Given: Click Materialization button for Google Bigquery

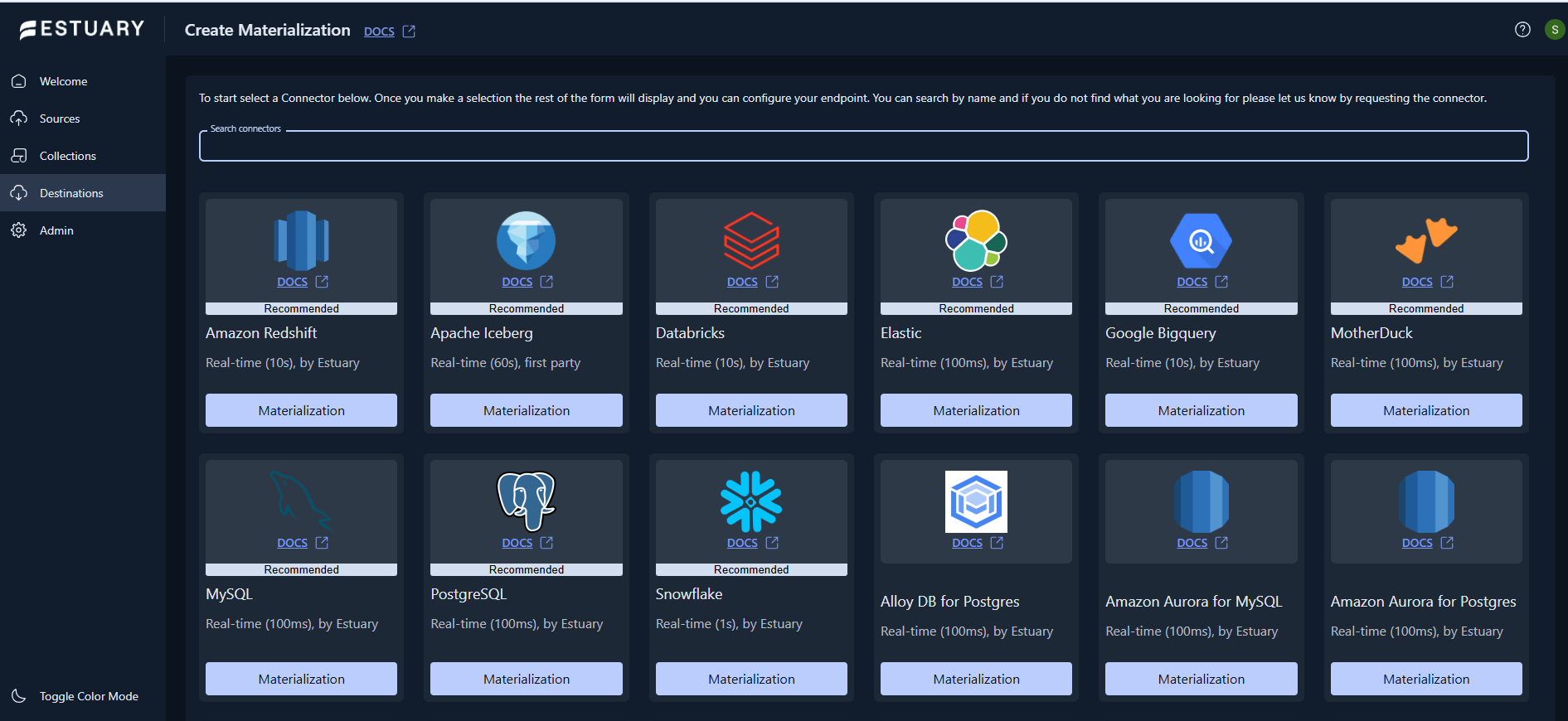Looking at the screenshot, I should (x=1201, y=410).
